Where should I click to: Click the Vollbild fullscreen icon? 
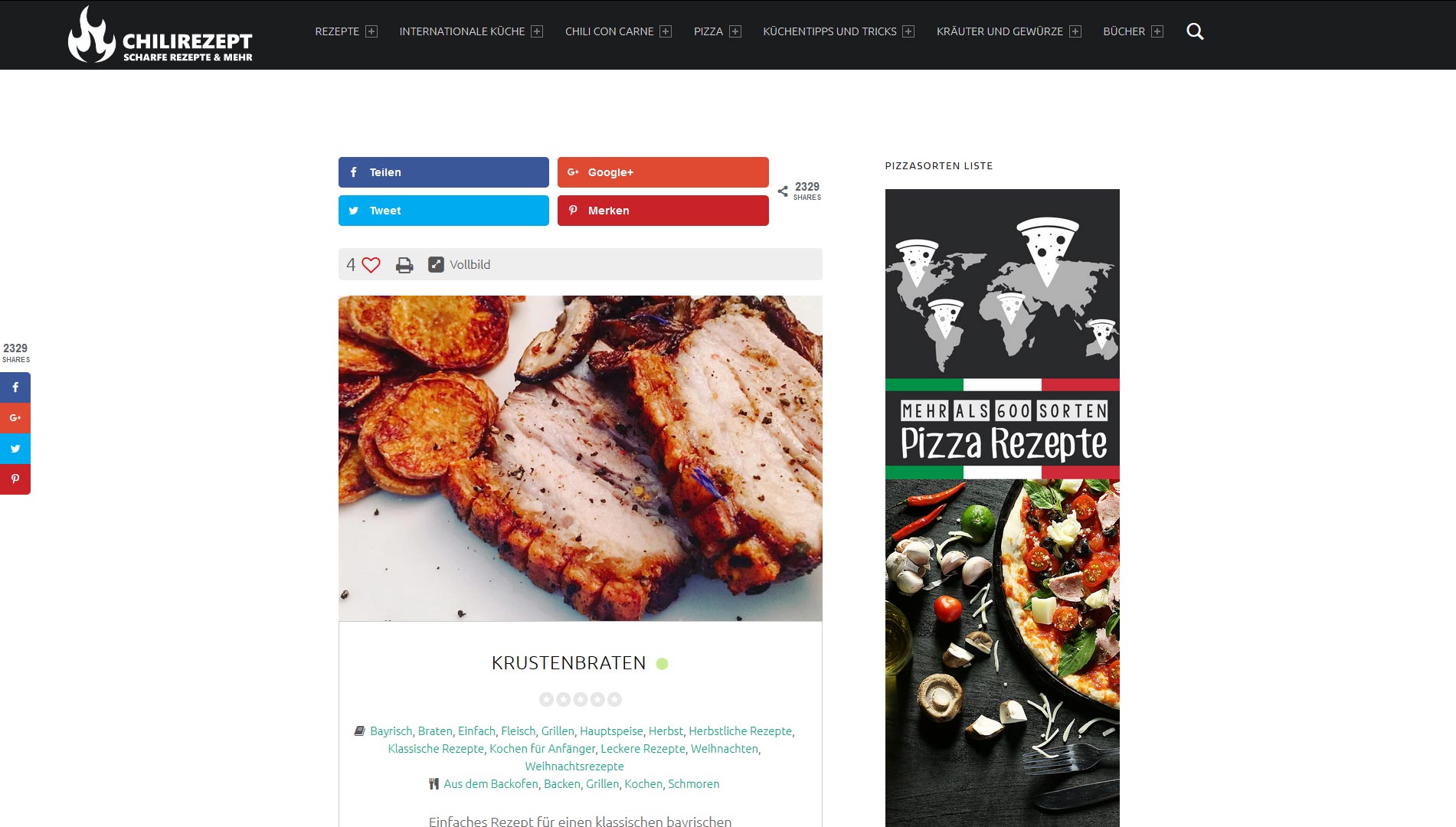[x=436, y=264]
